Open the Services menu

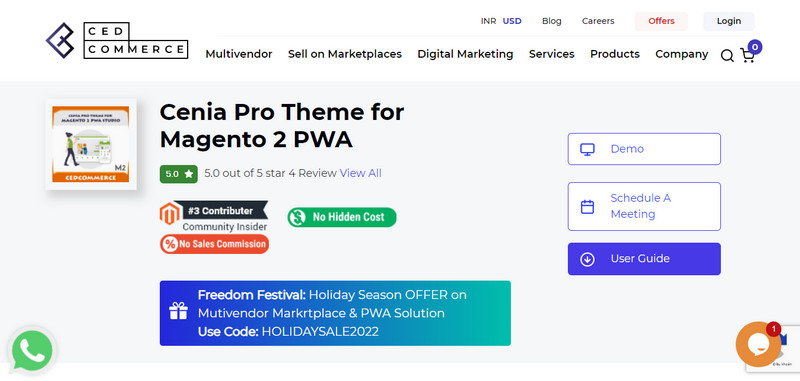point(552,54)
